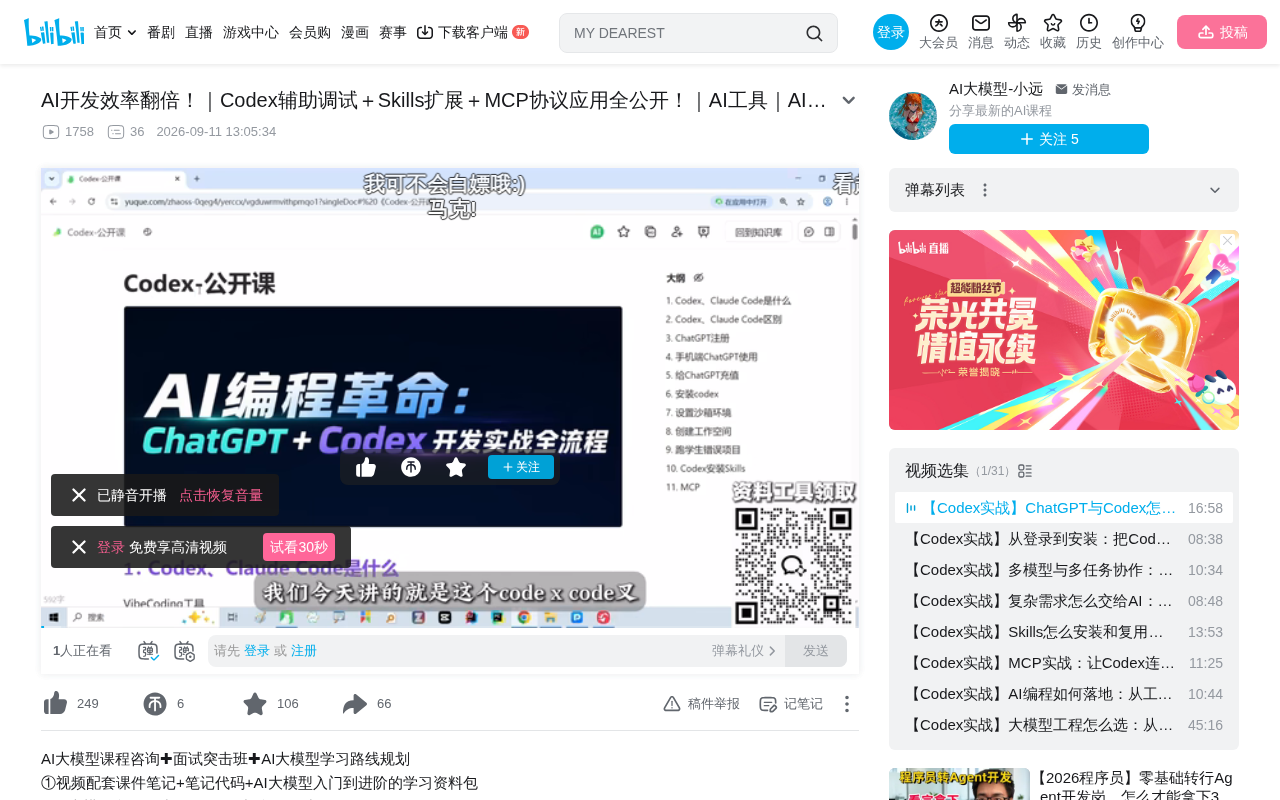Open uploader AI大模型-小远 avatar

(913, 116)
